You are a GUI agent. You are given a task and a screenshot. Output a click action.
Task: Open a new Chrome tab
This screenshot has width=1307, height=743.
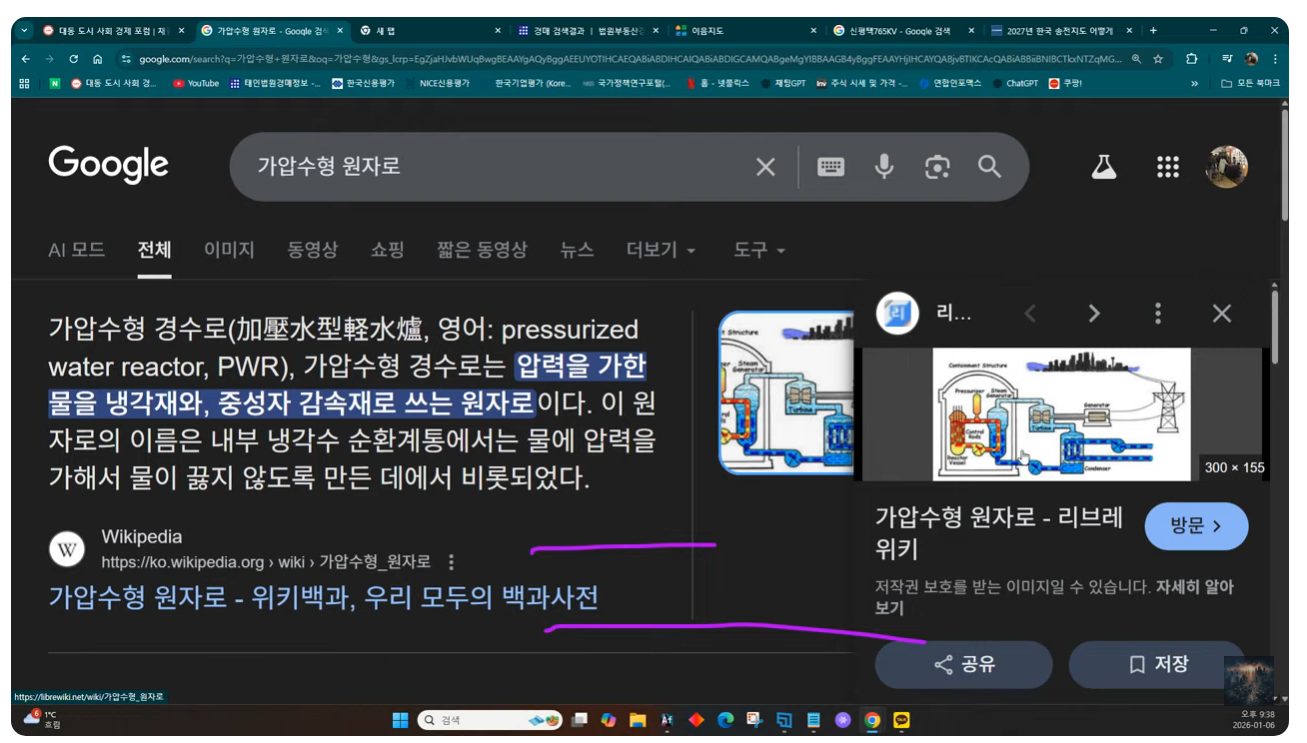click(x=1153, y=31)
